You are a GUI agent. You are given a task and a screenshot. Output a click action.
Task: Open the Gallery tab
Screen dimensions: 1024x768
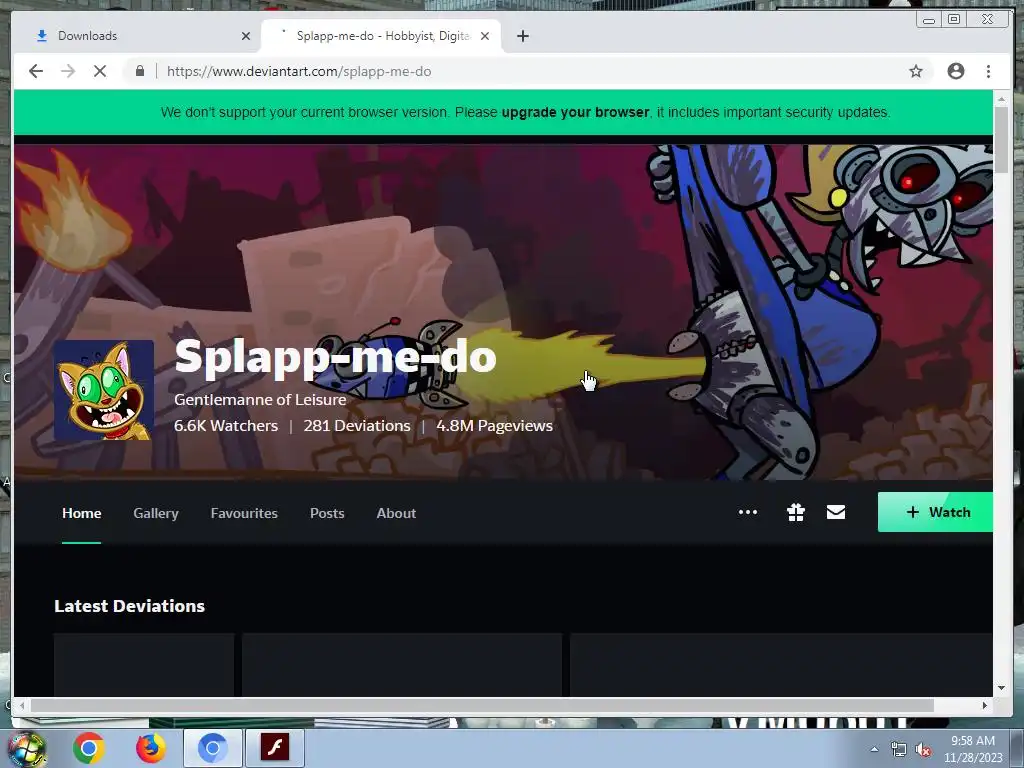[x=156, y=513]
